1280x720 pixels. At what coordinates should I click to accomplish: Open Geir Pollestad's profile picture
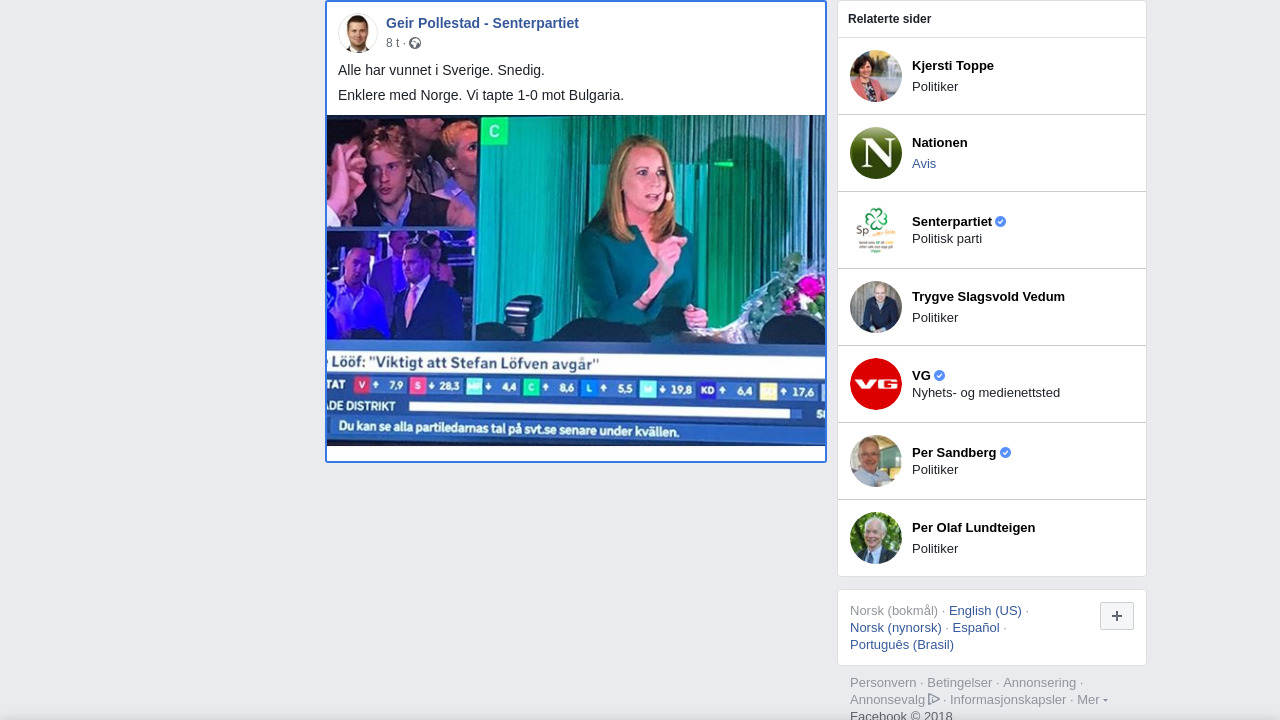[357, 33]
